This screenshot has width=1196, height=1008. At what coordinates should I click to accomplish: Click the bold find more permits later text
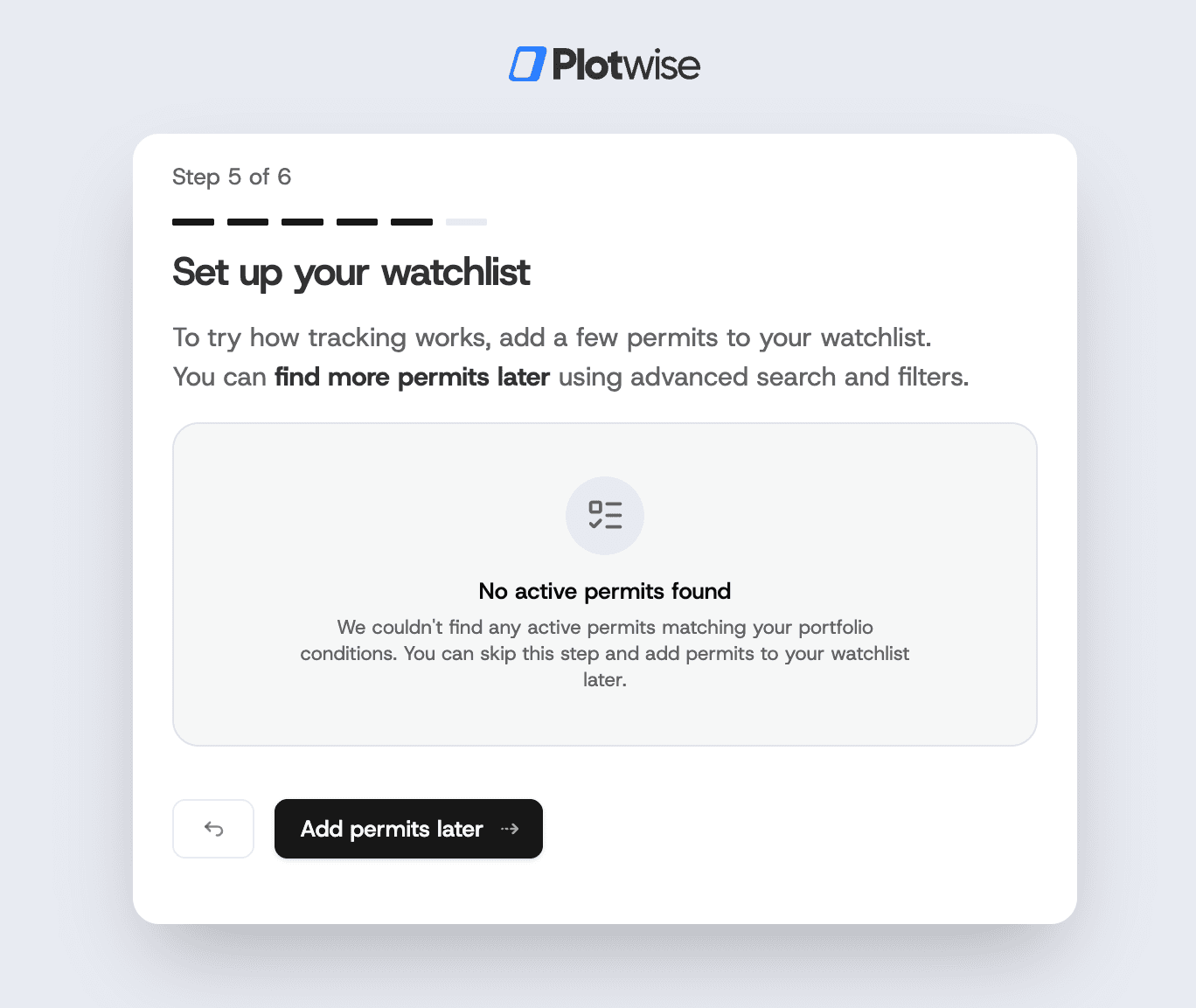click(x=412, y=377)
